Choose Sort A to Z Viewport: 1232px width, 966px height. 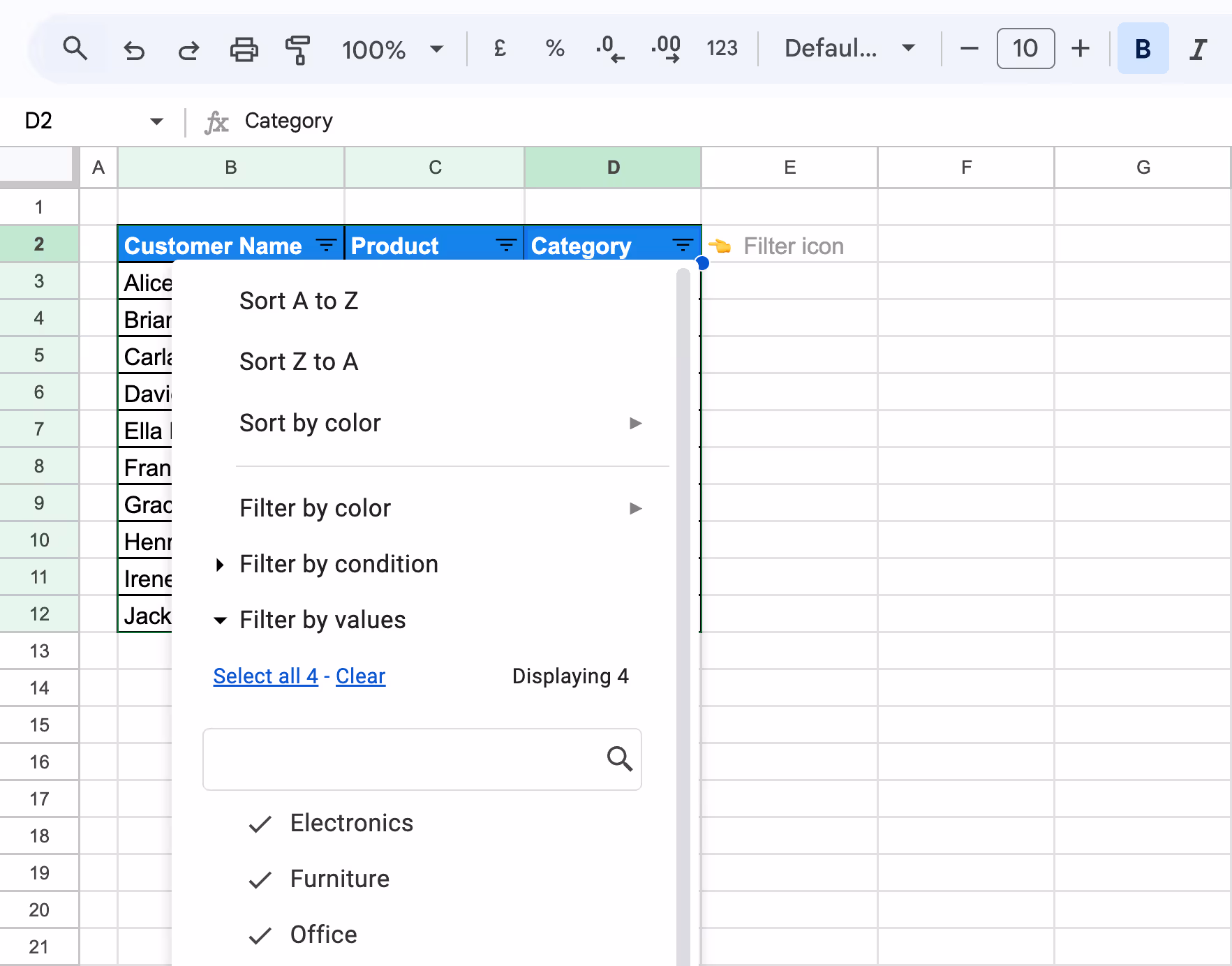tap(299, 301)
